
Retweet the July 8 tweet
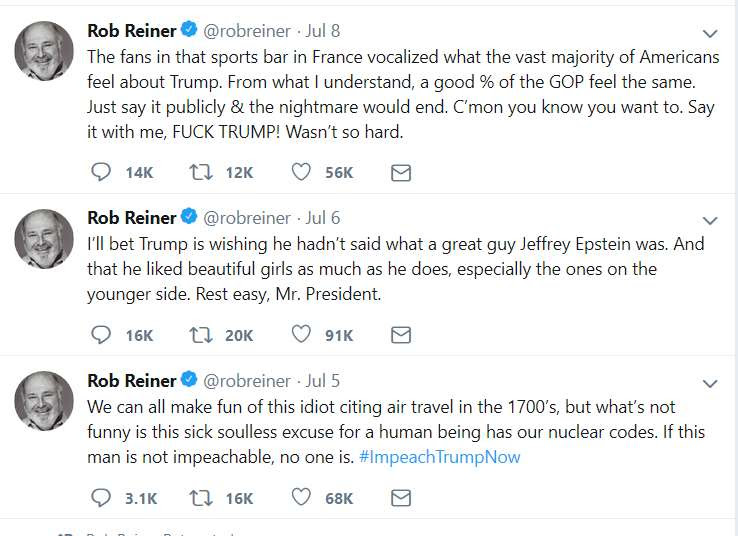(x=199, y=172)
